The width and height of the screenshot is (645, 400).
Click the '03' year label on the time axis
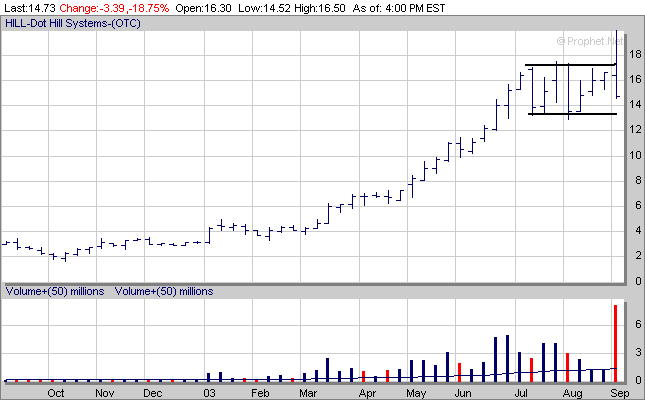[209, 393]
